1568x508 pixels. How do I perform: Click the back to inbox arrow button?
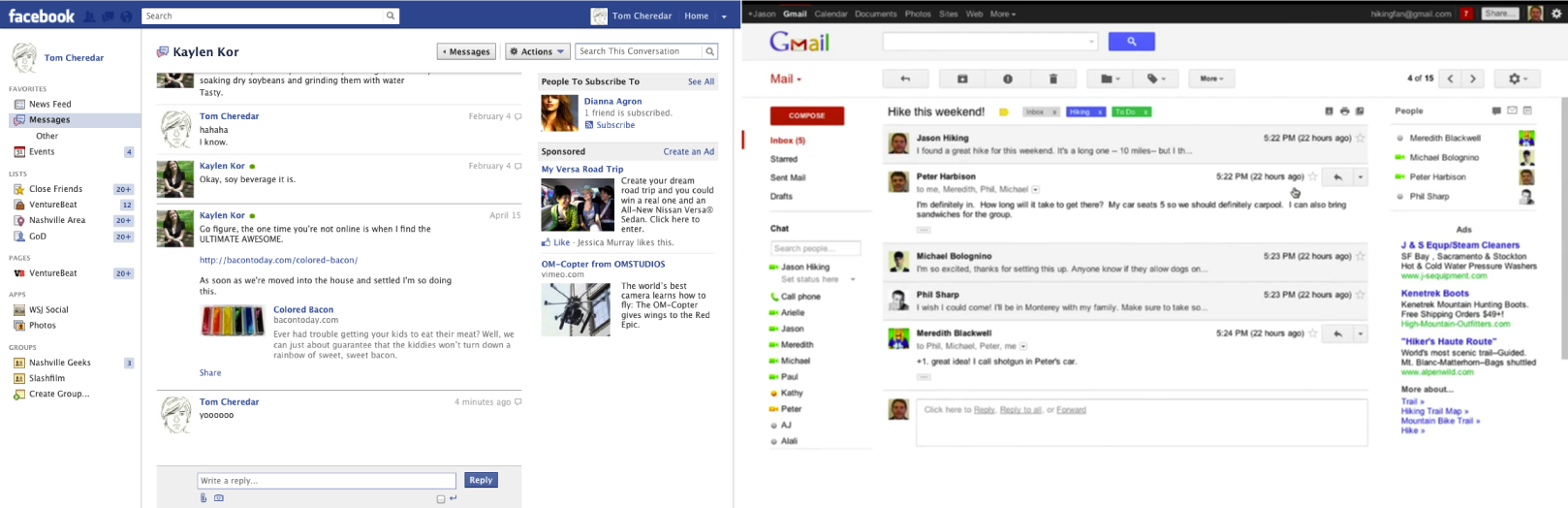(x=905, y=79)
